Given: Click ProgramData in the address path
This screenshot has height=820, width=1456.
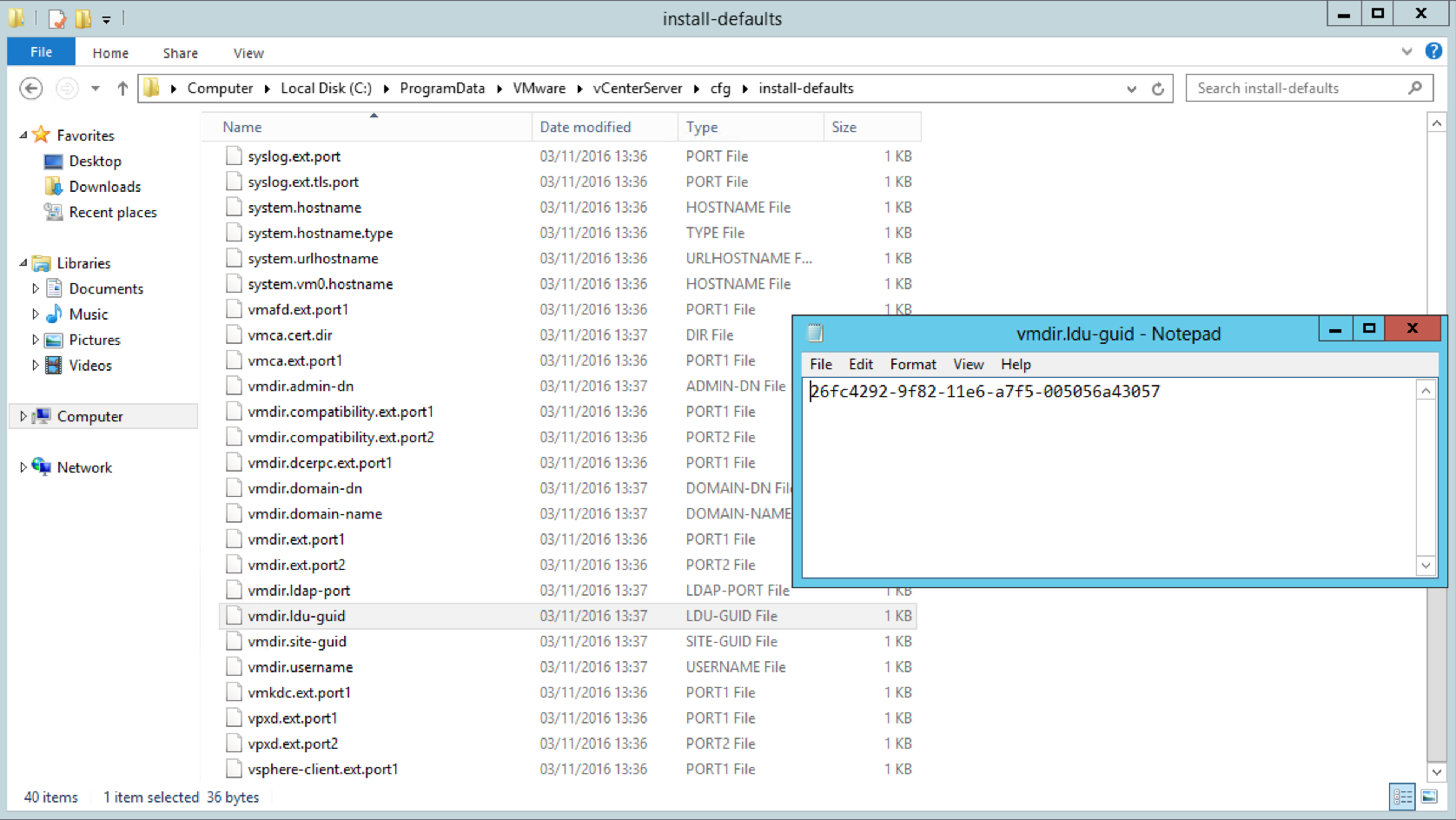Looking at the screenshot, I should tap(442, 88).
